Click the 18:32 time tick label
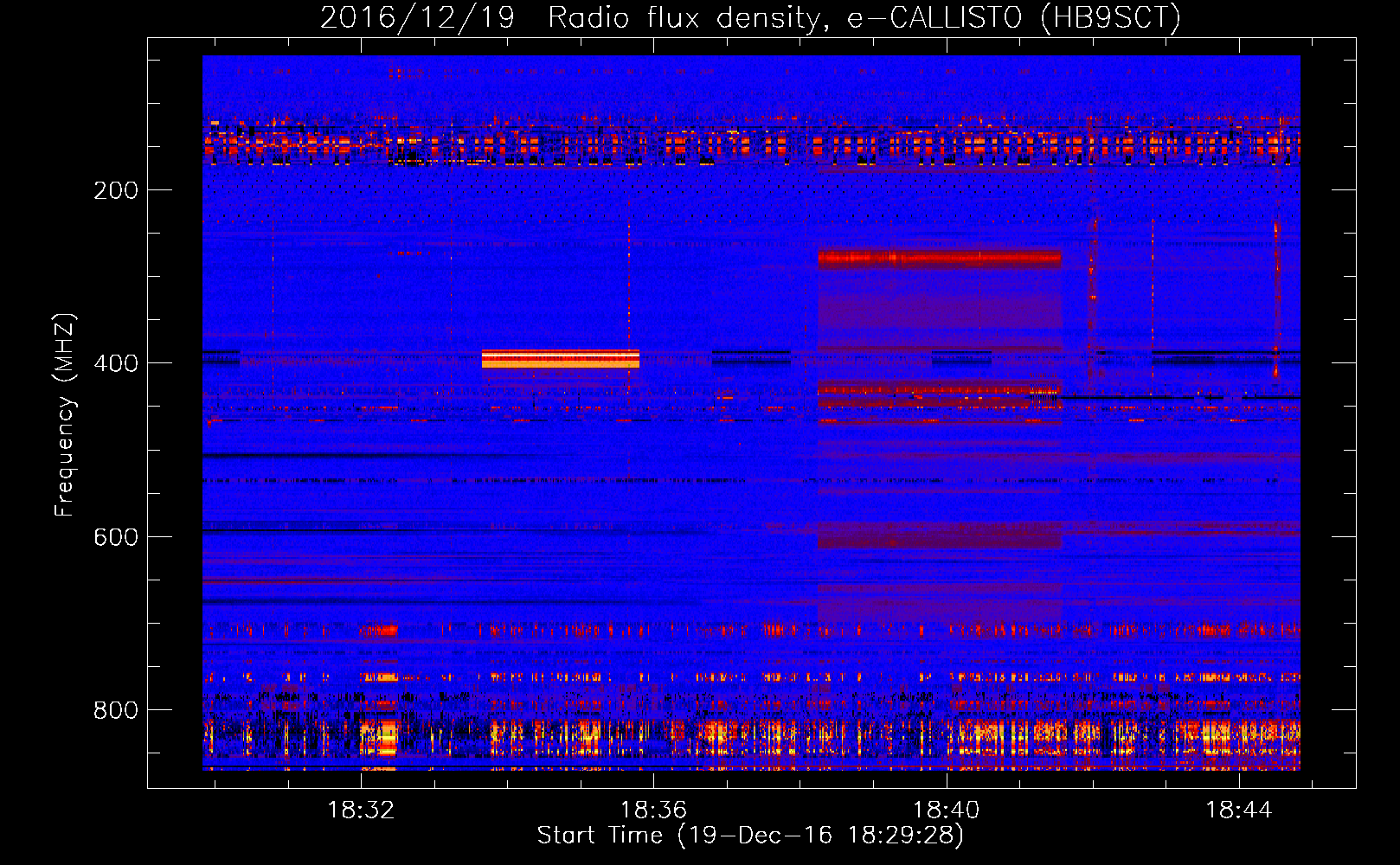Image resolution: width=1400 pixels, height=865 pixels. tap(361, 810)
